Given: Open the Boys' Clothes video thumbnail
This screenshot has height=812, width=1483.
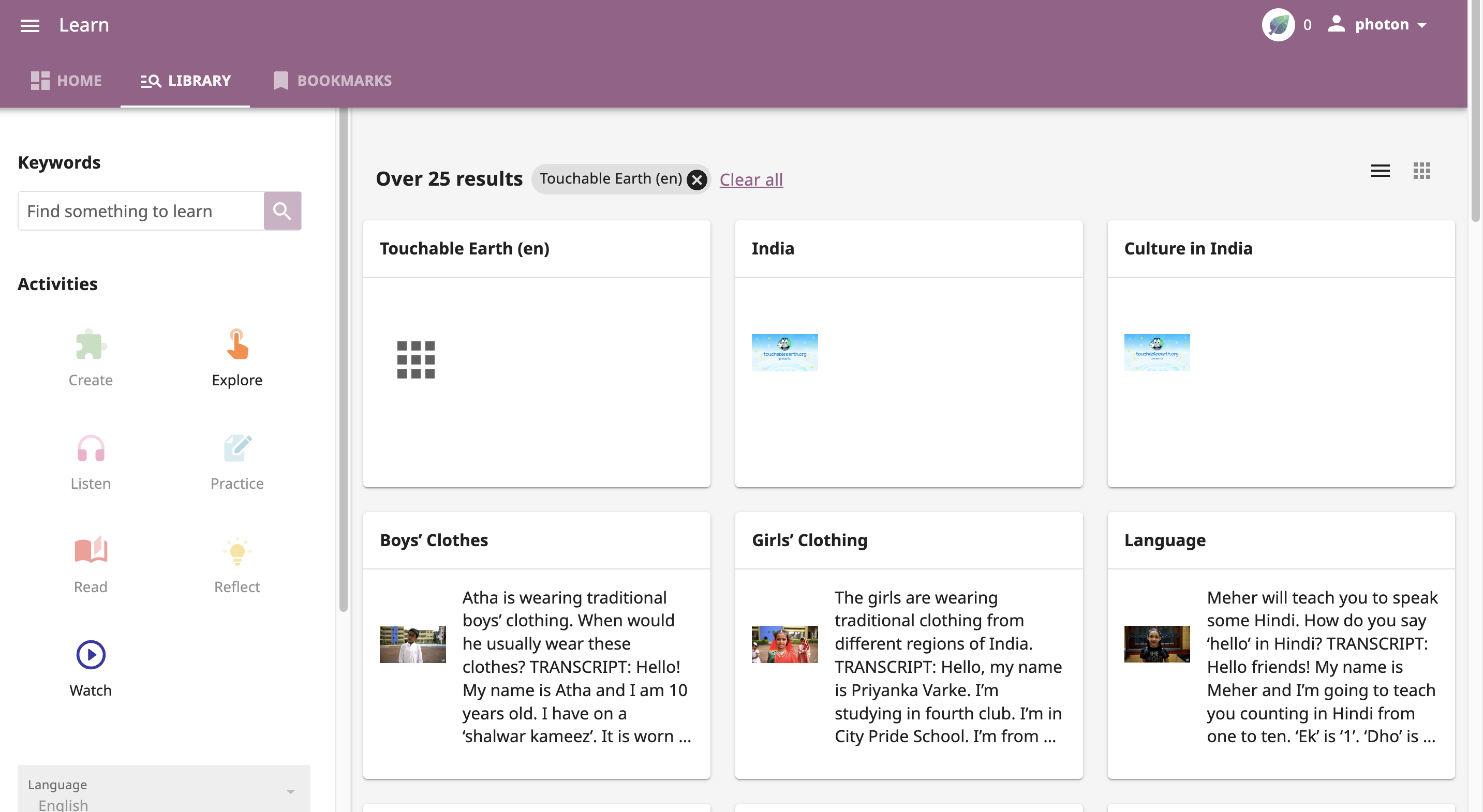Looking at the screenshot, I should [x=412, y=644].
